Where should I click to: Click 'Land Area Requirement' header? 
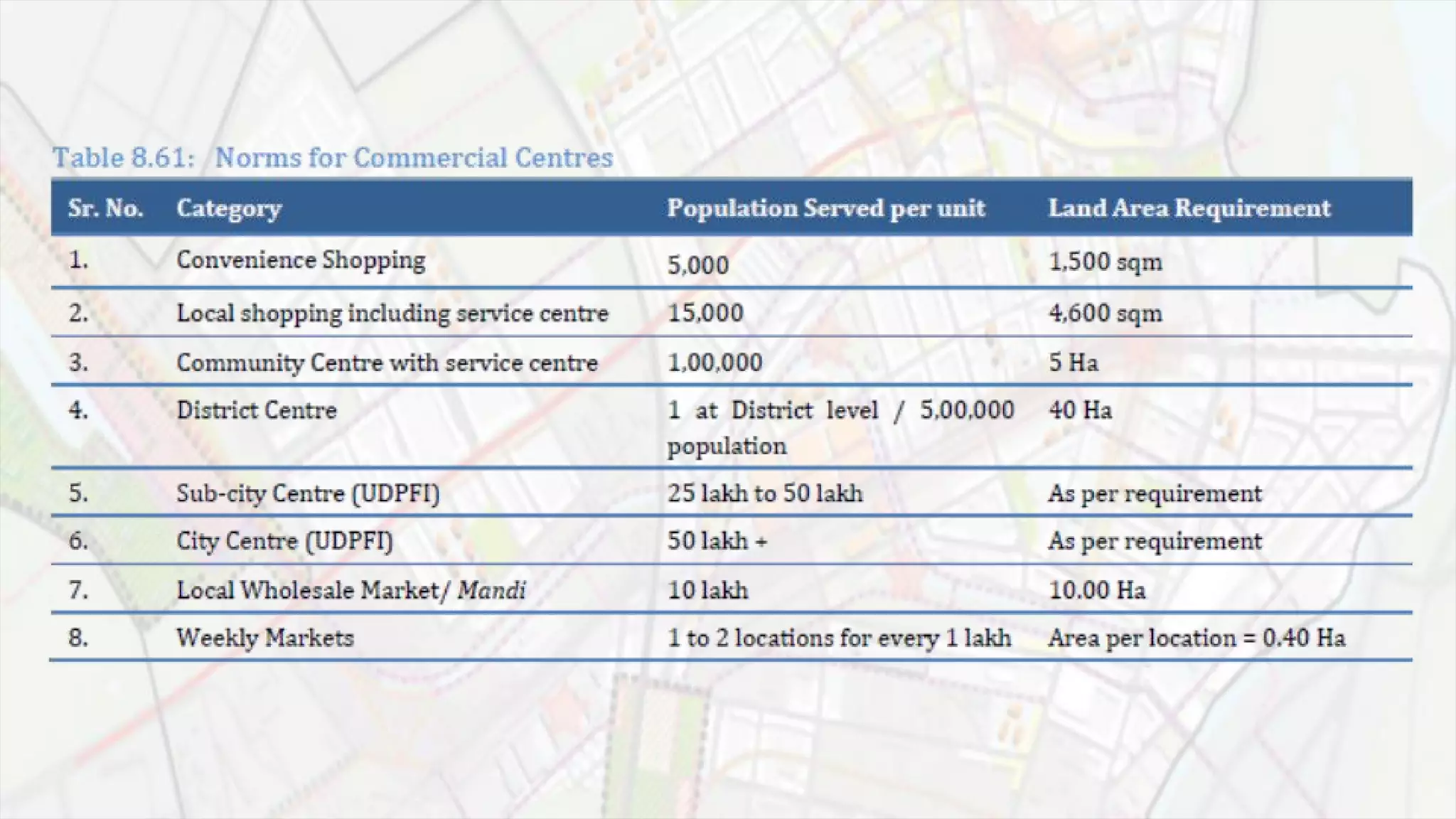(1189, 208)
